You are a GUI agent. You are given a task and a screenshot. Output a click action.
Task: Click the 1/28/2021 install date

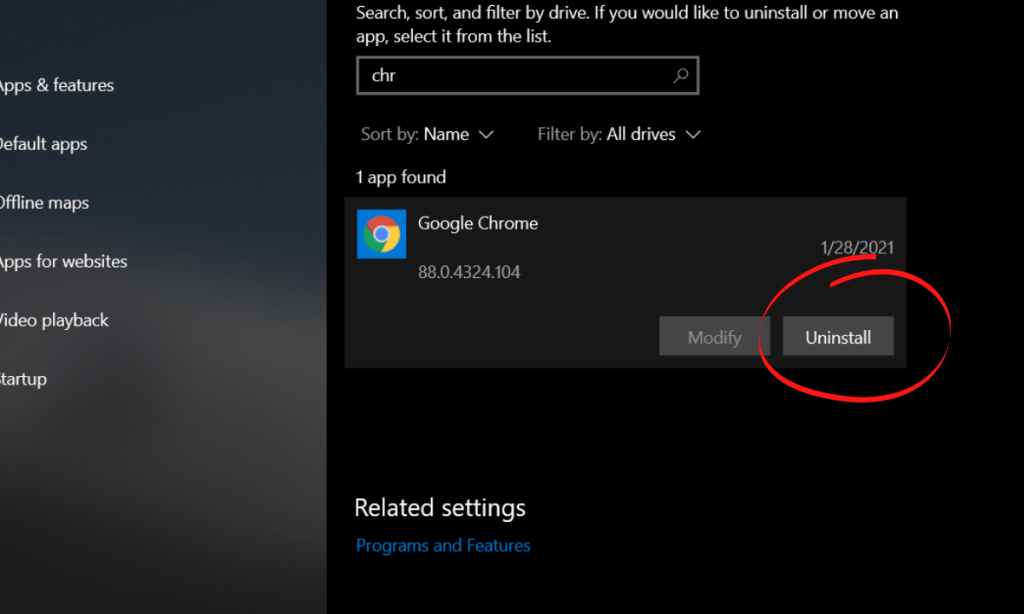coord(857,248)
